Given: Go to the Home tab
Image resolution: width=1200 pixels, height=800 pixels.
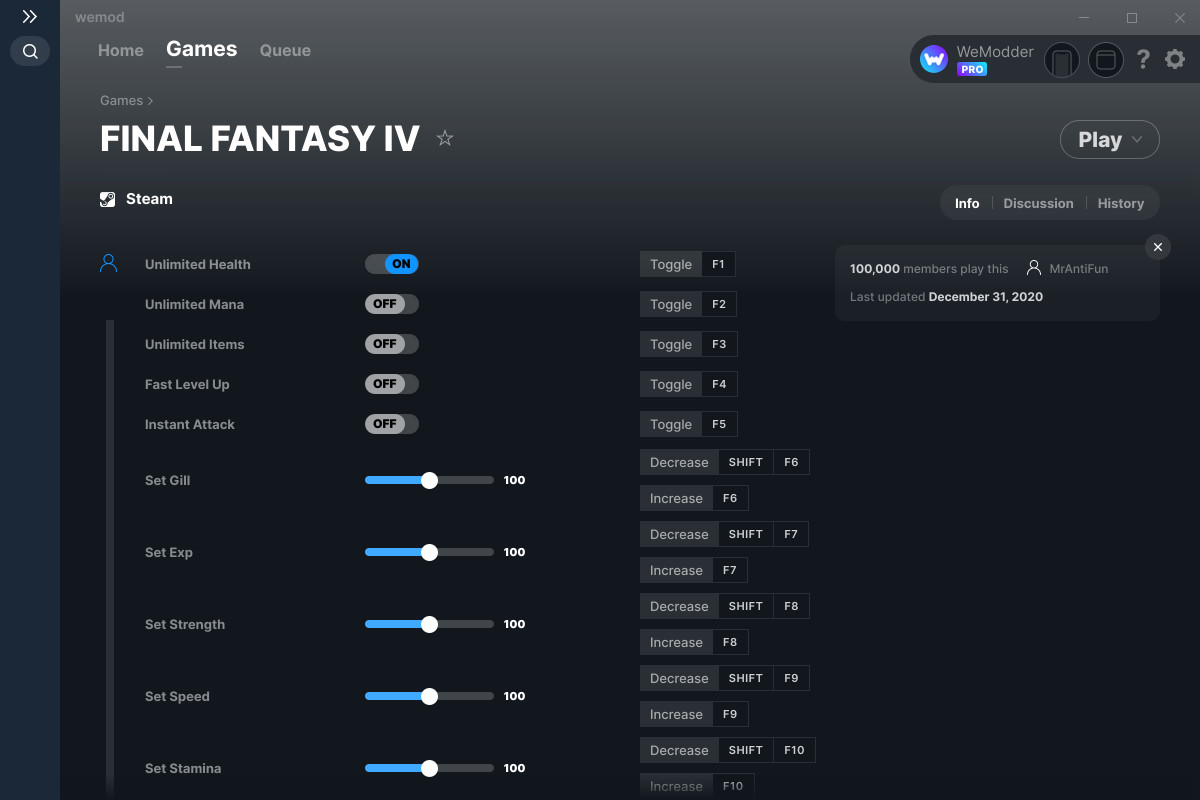Looking at the screenshot, I should click(121, 50).
